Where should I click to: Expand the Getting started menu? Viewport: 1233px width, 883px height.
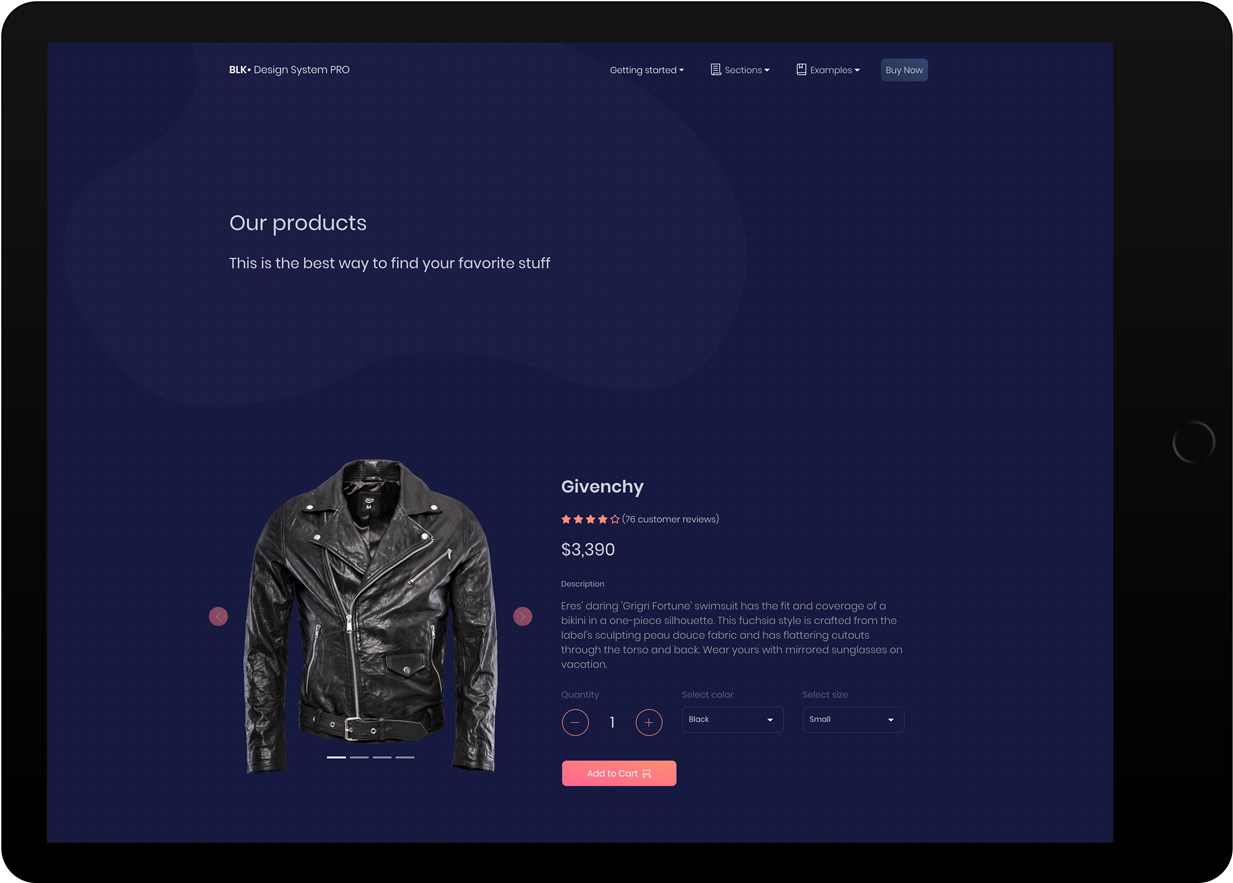647,70
